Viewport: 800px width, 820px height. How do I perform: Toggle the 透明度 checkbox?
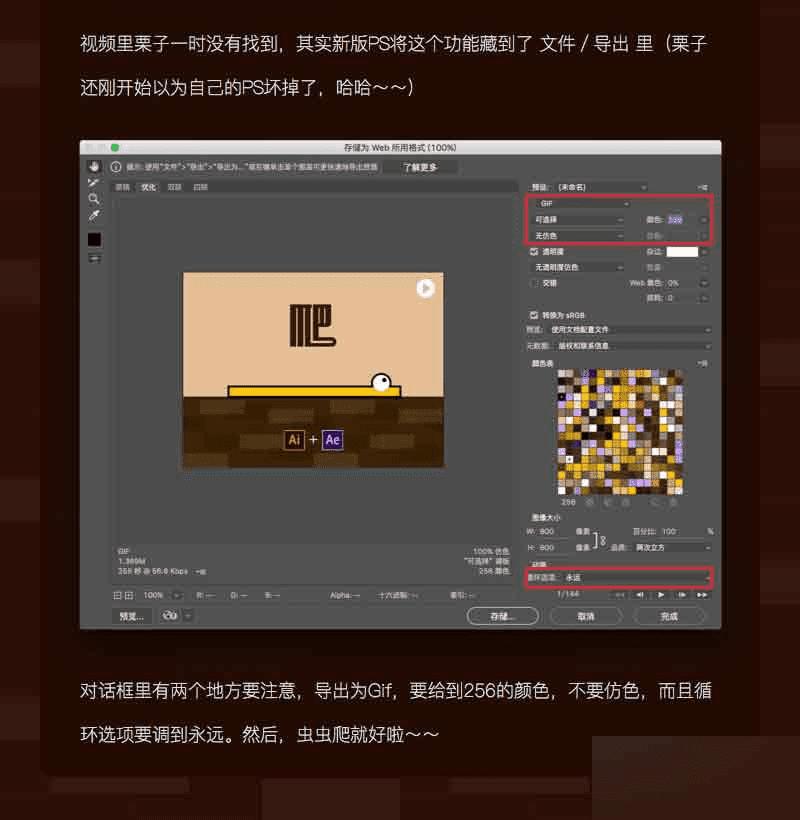point(534,252)
